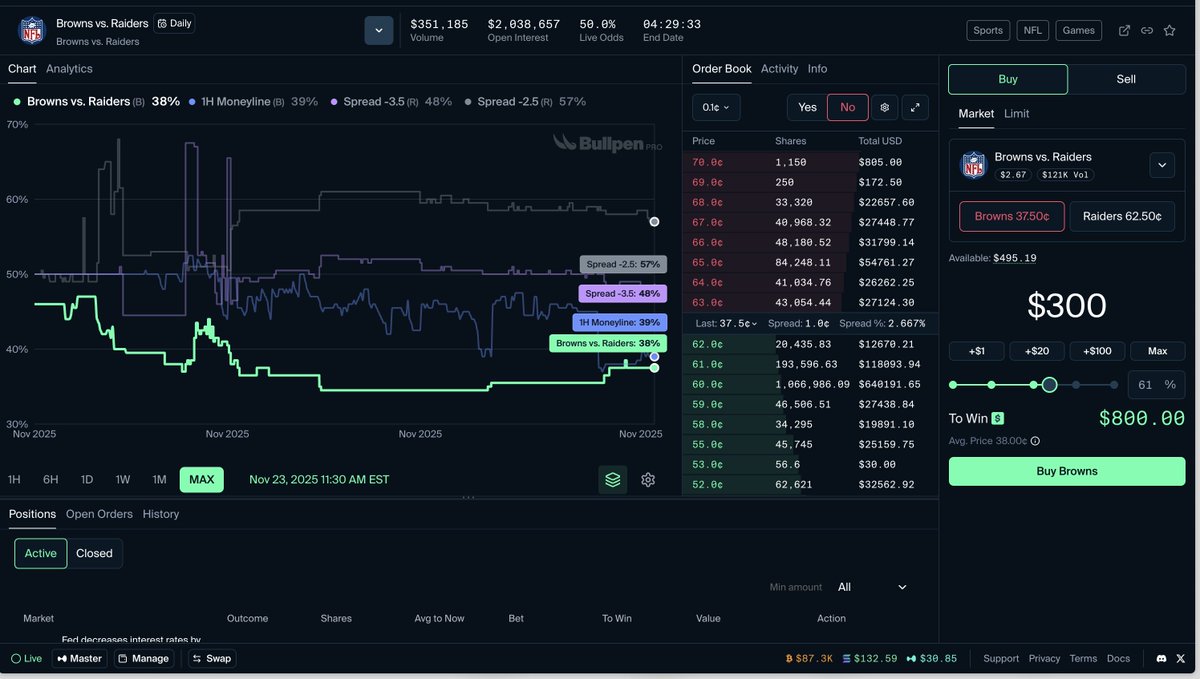
Task: Expand the Browns vs. Raiders market card chevron
Action: tap(1162, 165)
